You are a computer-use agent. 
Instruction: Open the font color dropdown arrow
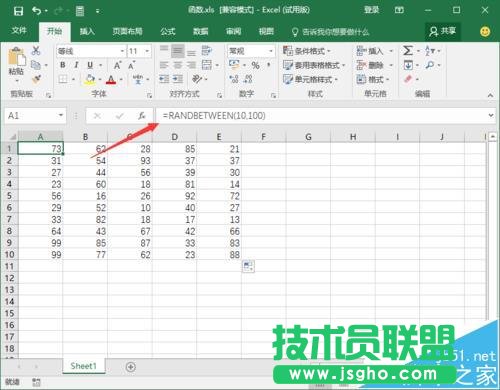(x=121, y=80)
